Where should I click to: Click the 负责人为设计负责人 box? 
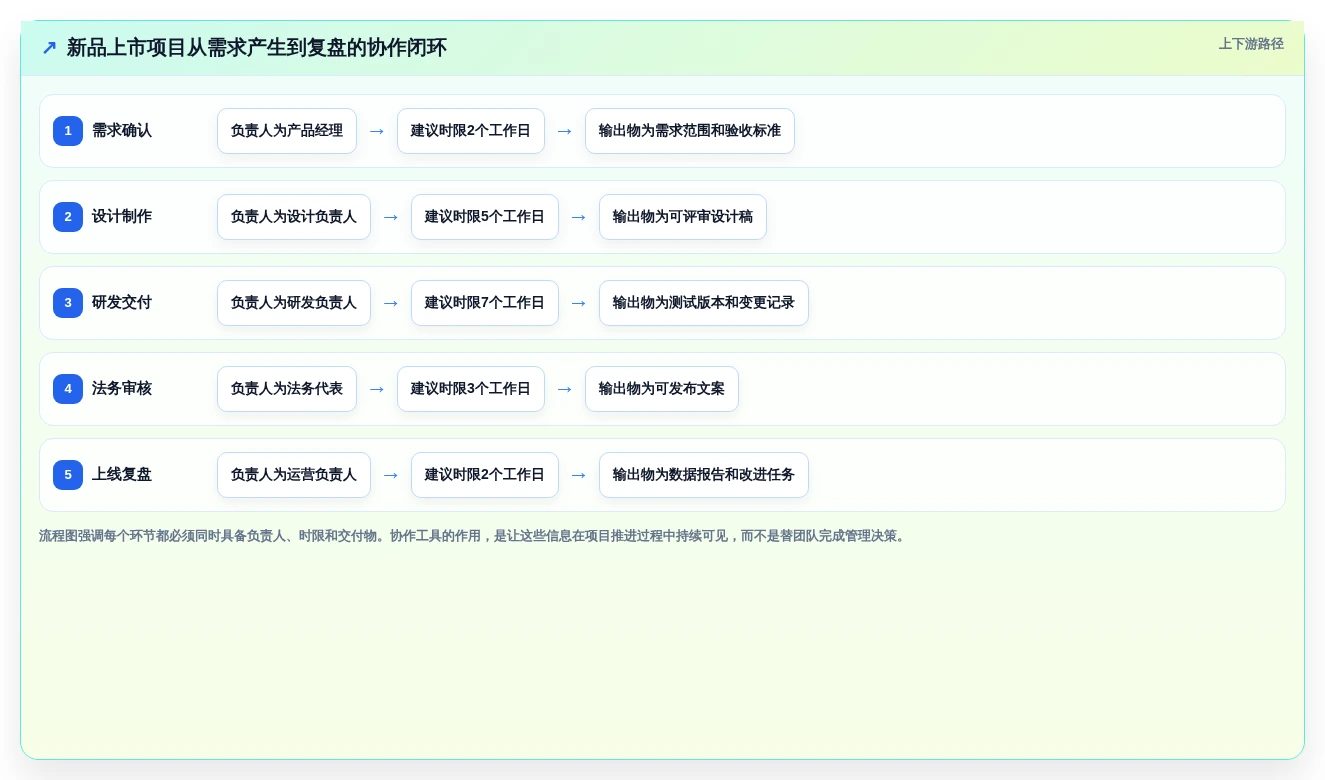coord(294,217)
